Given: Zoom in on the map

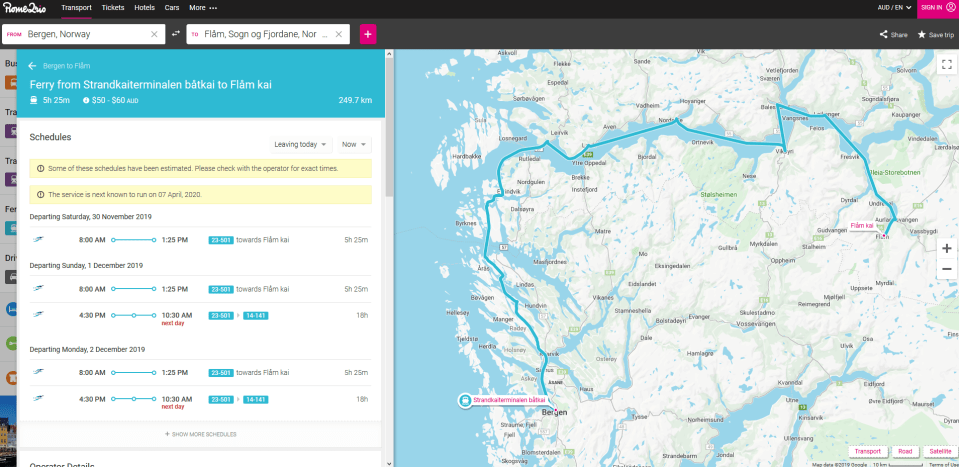Looking at the screenshot, I should [946, 248].
